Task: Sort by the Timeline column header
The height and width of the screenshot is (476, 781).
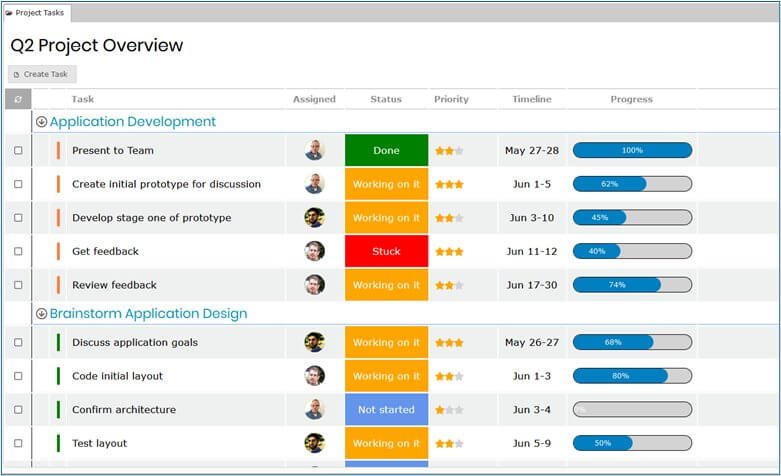Action: [531, 99]
